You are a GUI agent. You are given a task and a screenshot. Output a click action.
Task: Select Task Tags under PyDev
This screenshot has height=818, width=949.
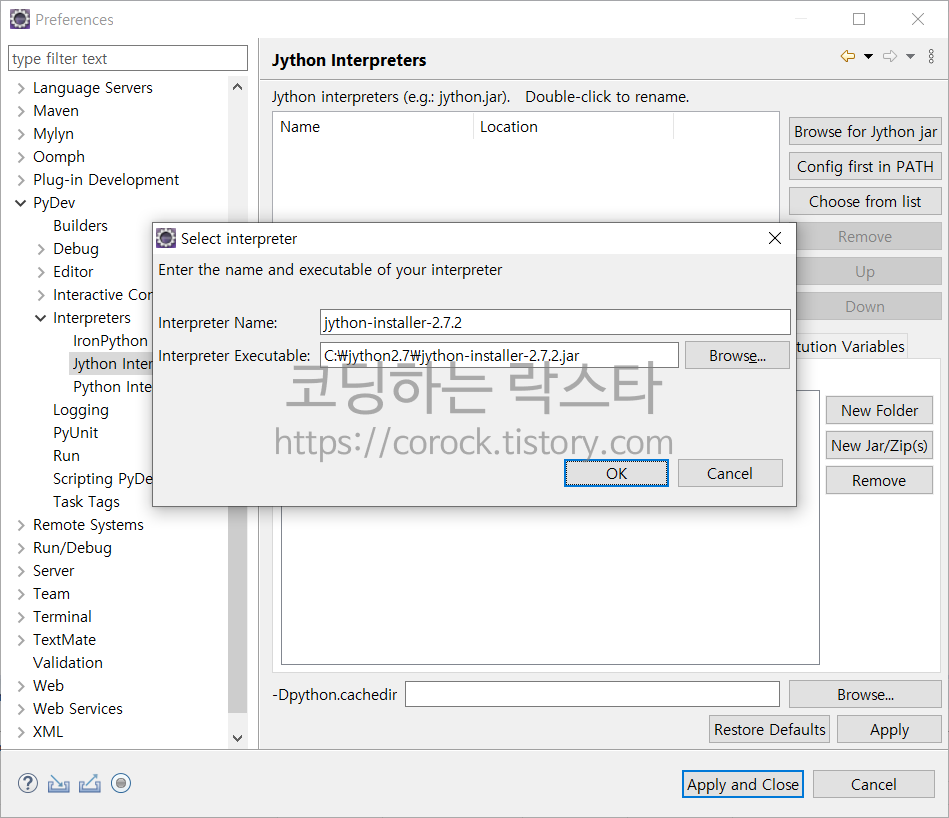pyautogui.click(x=87, y=502)
